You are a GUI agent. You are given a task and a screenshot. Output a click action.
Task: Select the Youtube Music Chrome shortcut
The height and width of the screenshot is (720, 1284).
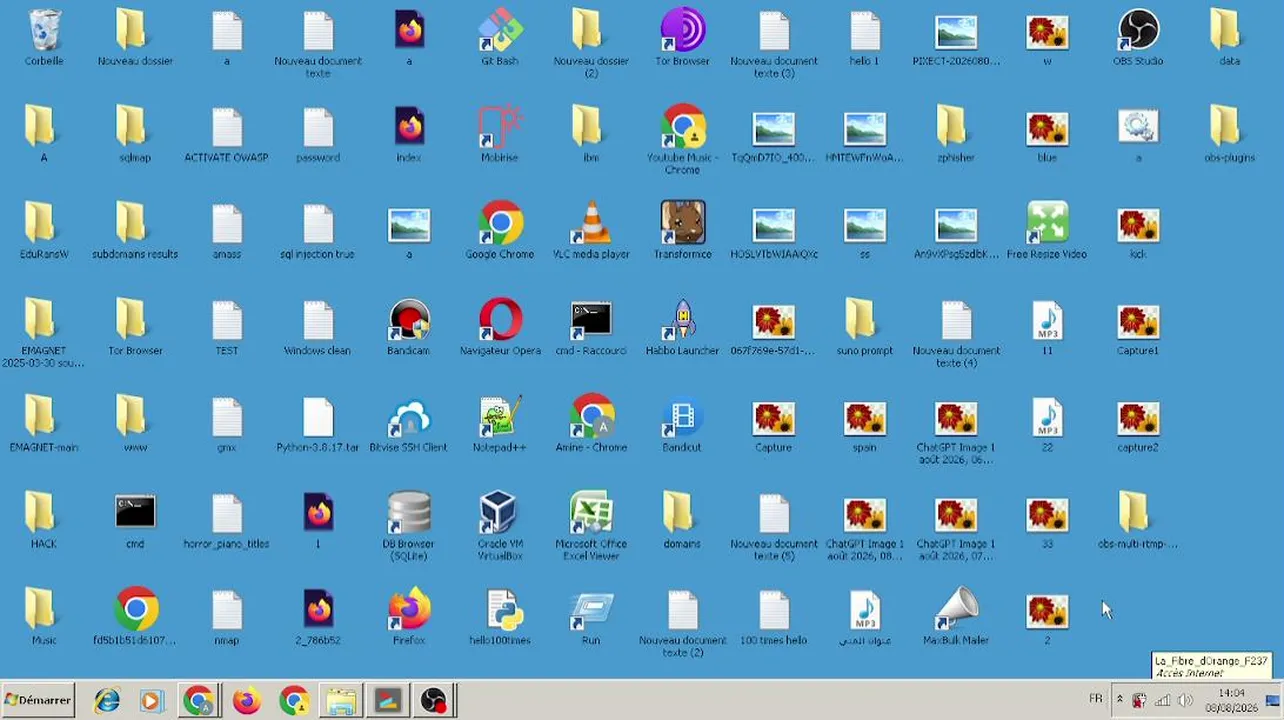(683, 140)
